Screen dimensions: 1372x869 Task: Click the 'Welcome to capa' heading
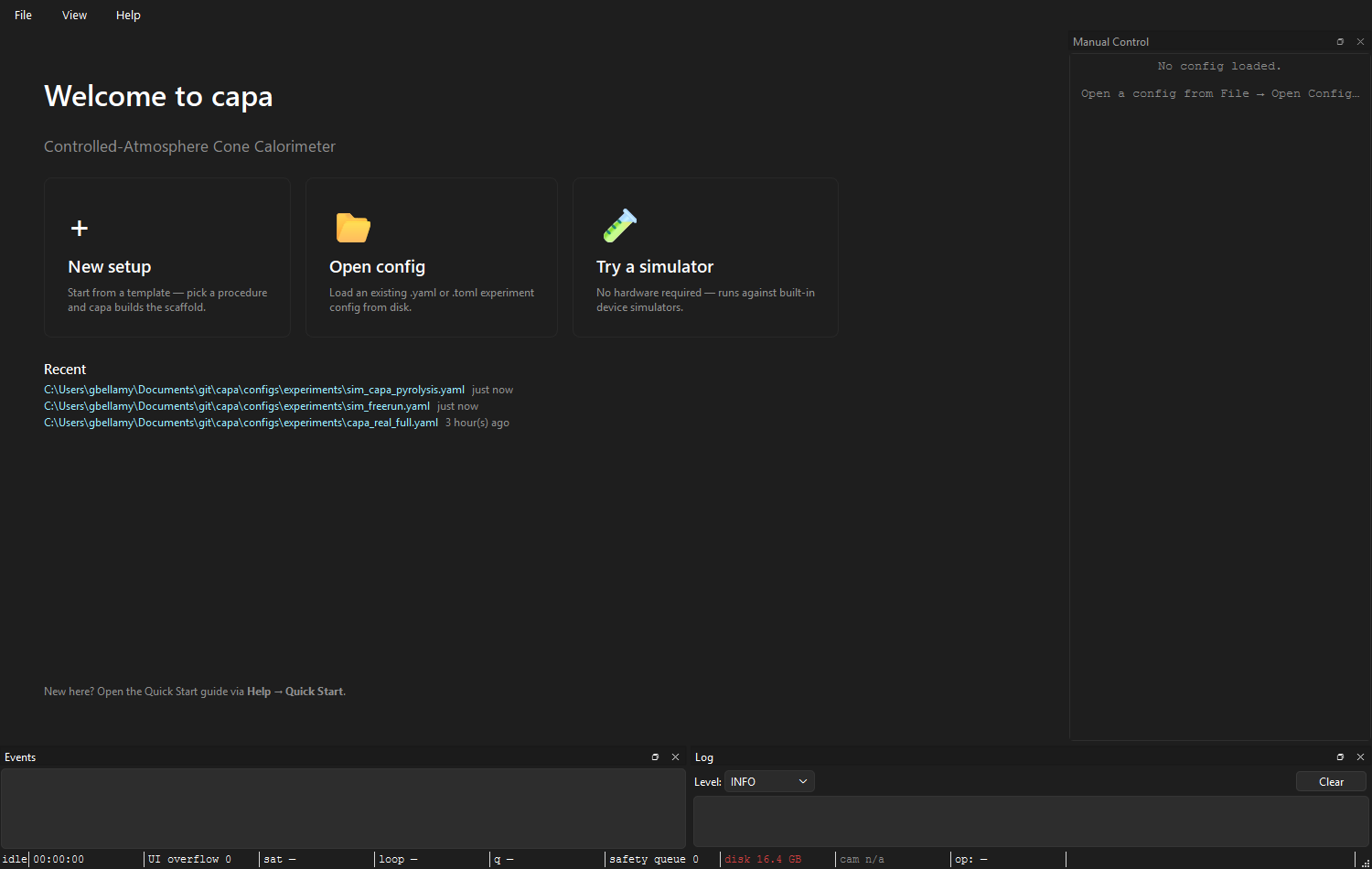158,96
